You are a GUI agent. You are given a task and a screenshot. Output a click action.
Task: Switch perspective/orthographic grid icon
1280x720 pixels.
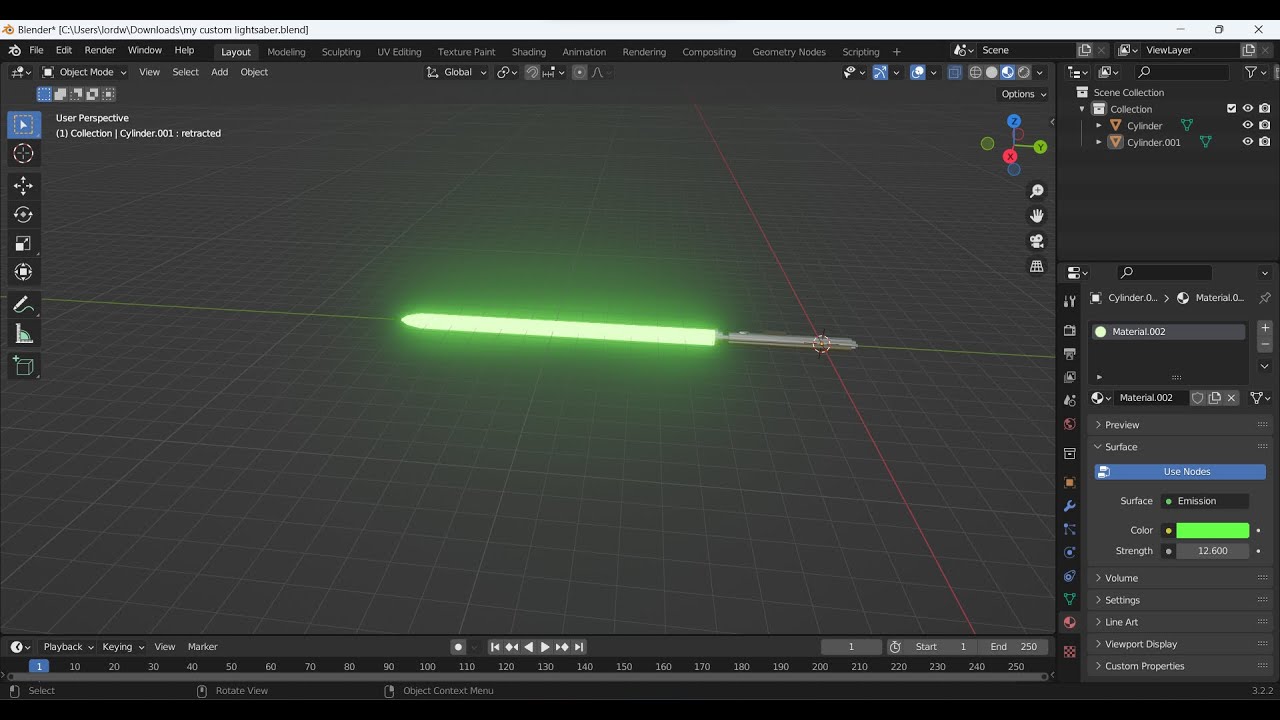(1037, 266)
